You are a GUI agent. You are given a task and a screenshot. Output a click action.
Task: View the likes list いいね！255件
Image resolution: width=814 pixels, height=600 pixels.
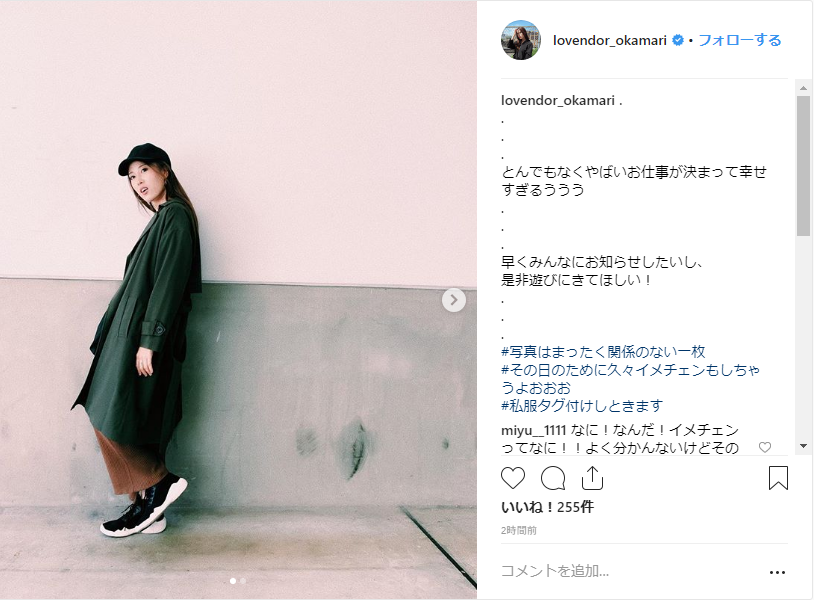tap(547, 507)
